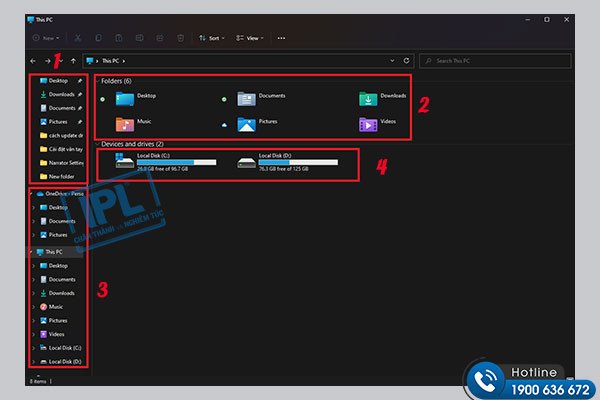Image resolution: width=600 pixels, height=400 pixels.
Task: Go up one level arrow
Action: tap(73, 61)
